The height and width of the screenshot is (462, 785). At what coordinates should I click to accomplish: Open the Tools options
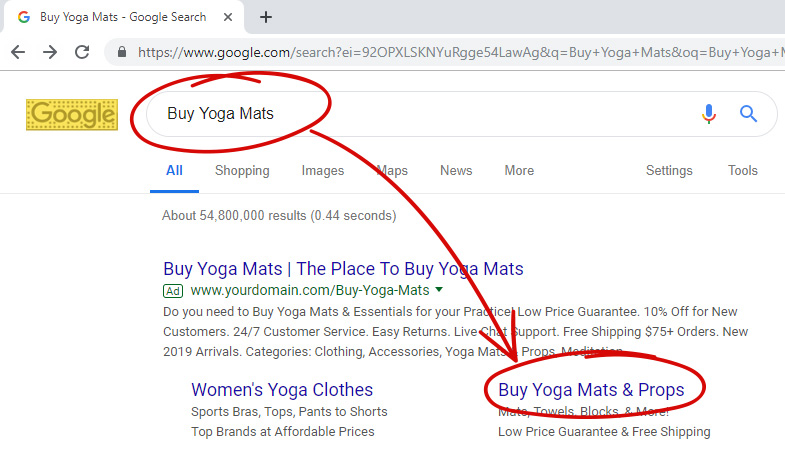[743, 171]
